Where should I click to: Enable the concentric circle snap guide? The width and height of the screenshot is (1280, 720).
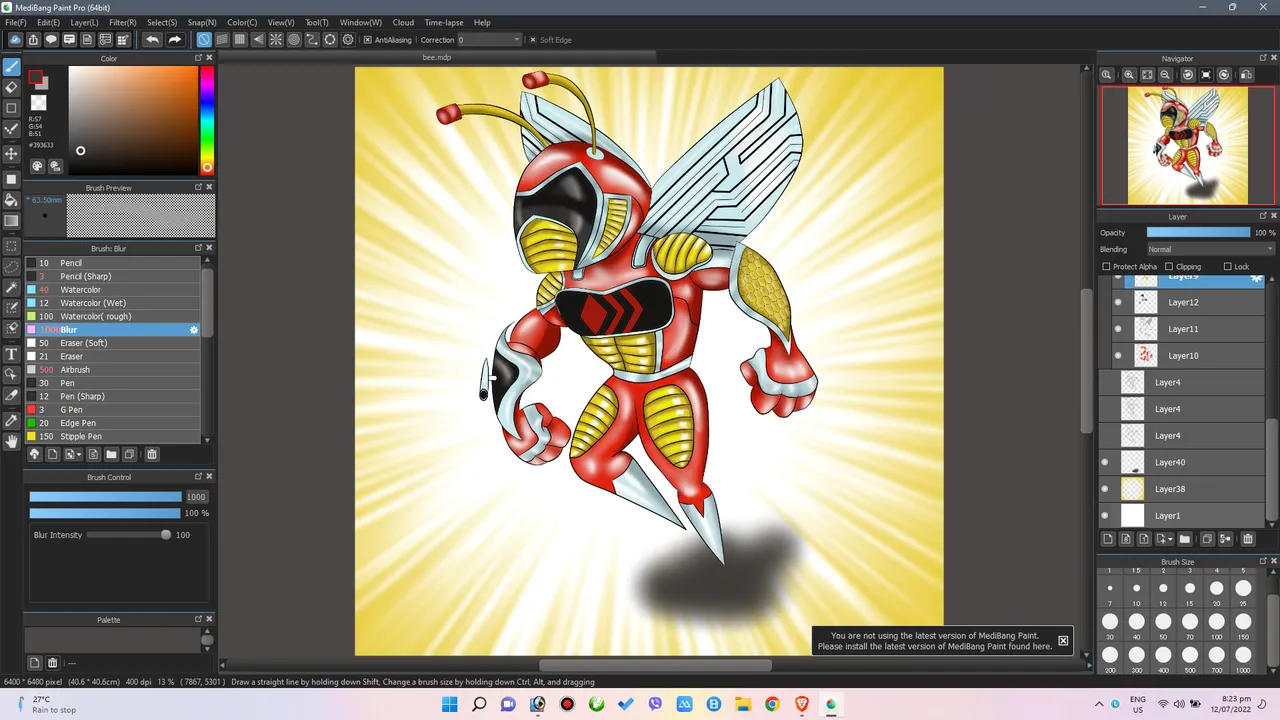coord(294,39)
